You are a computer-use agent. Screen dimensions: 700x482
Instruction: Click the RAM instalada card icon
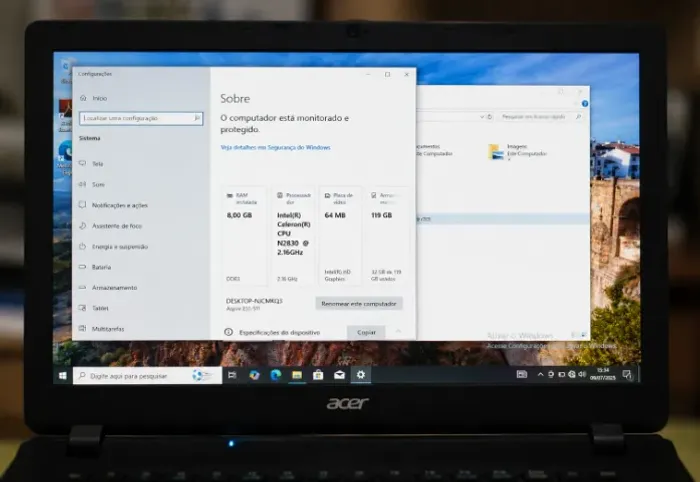point(230,196)
